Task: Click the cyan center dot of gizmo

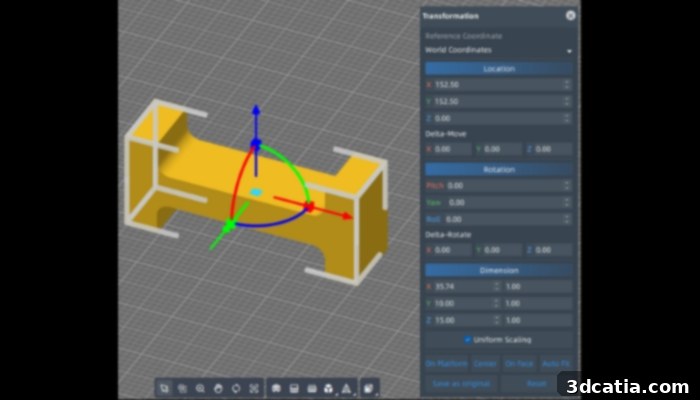Action: point(256,192)
